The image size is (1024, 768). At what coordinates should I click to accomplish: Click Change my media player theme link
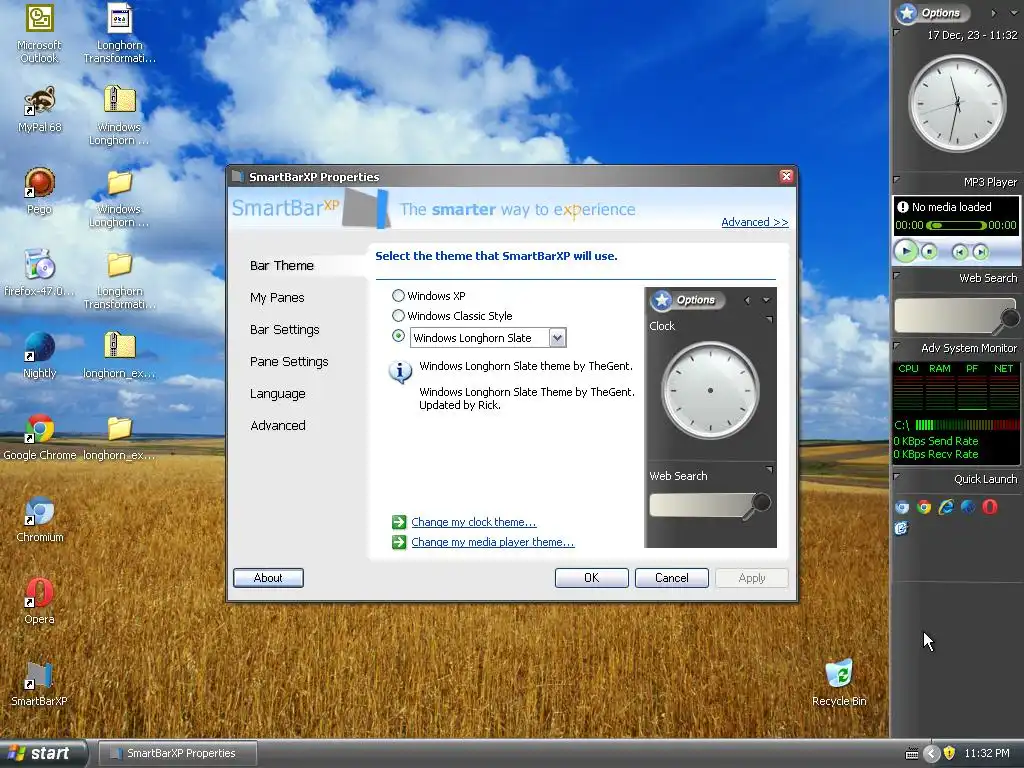pyautogui.click(x=492, y=542)
